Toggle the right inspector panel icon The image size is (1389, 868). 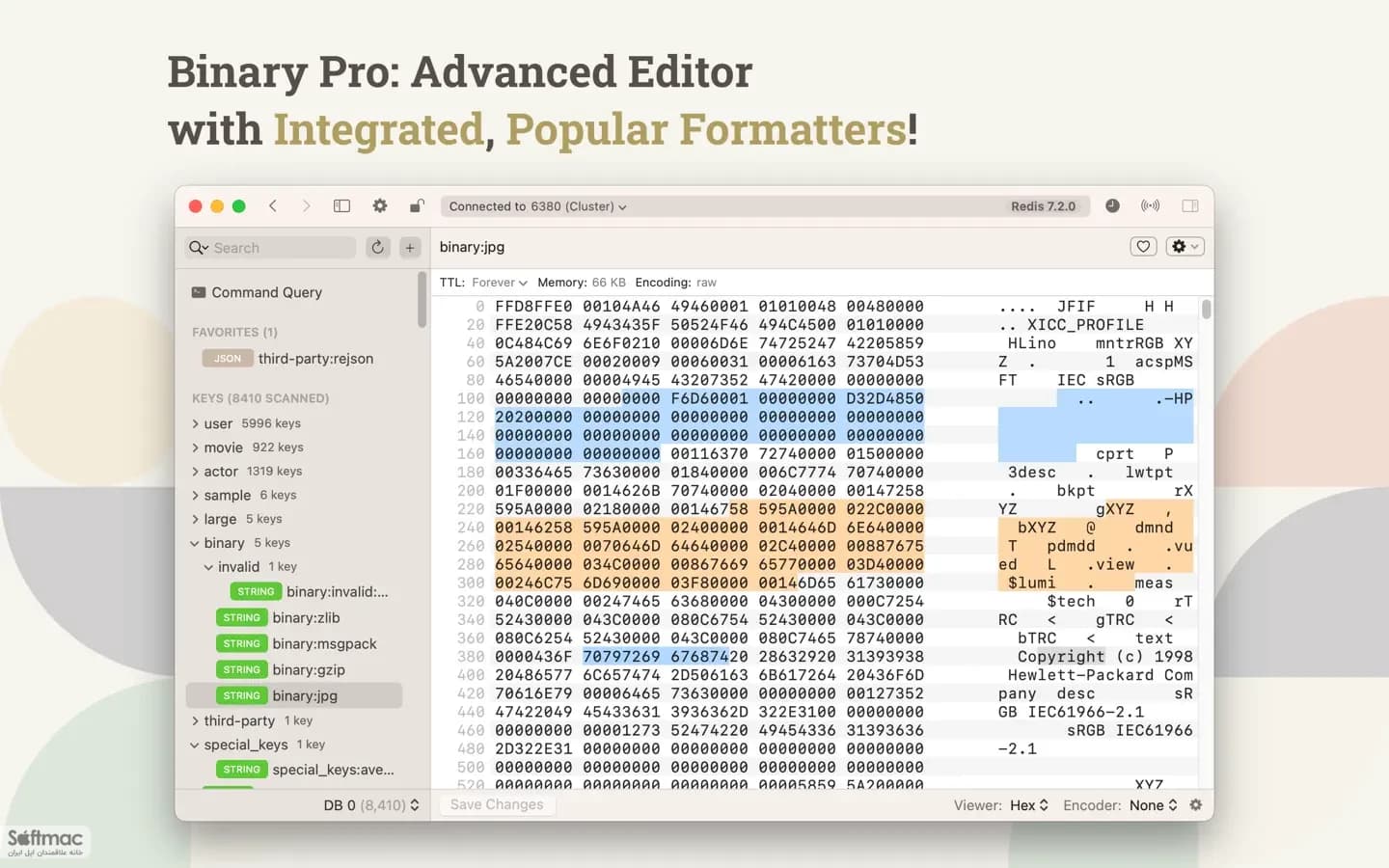point(1190,205)
